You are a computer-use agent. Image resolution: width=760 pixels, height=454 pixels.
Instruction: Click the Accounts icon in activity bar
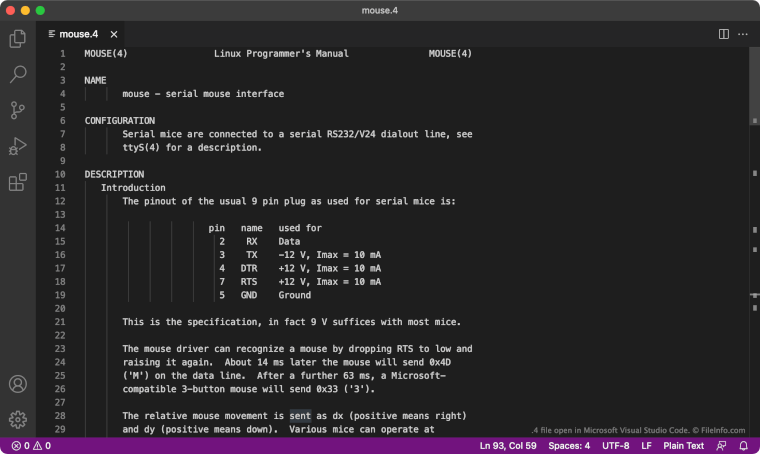pos(17,384)
